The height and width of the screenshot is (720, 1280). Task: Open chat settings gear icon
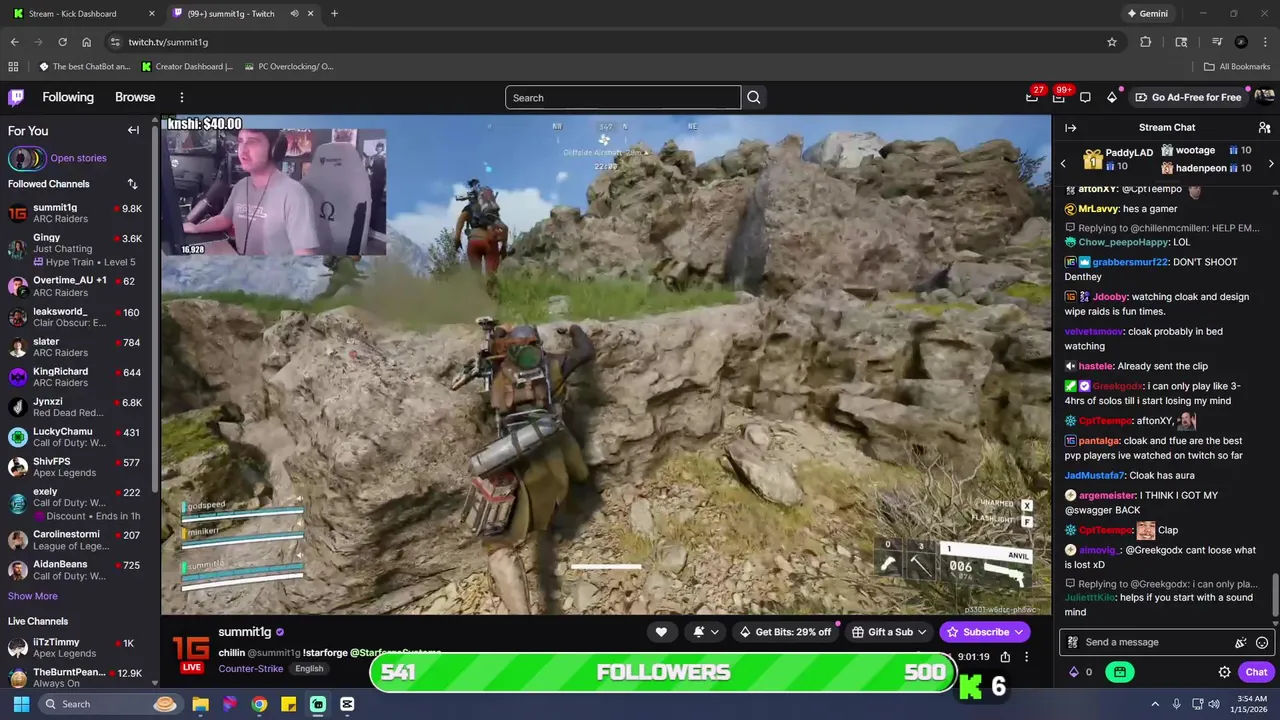[1224, 672]
